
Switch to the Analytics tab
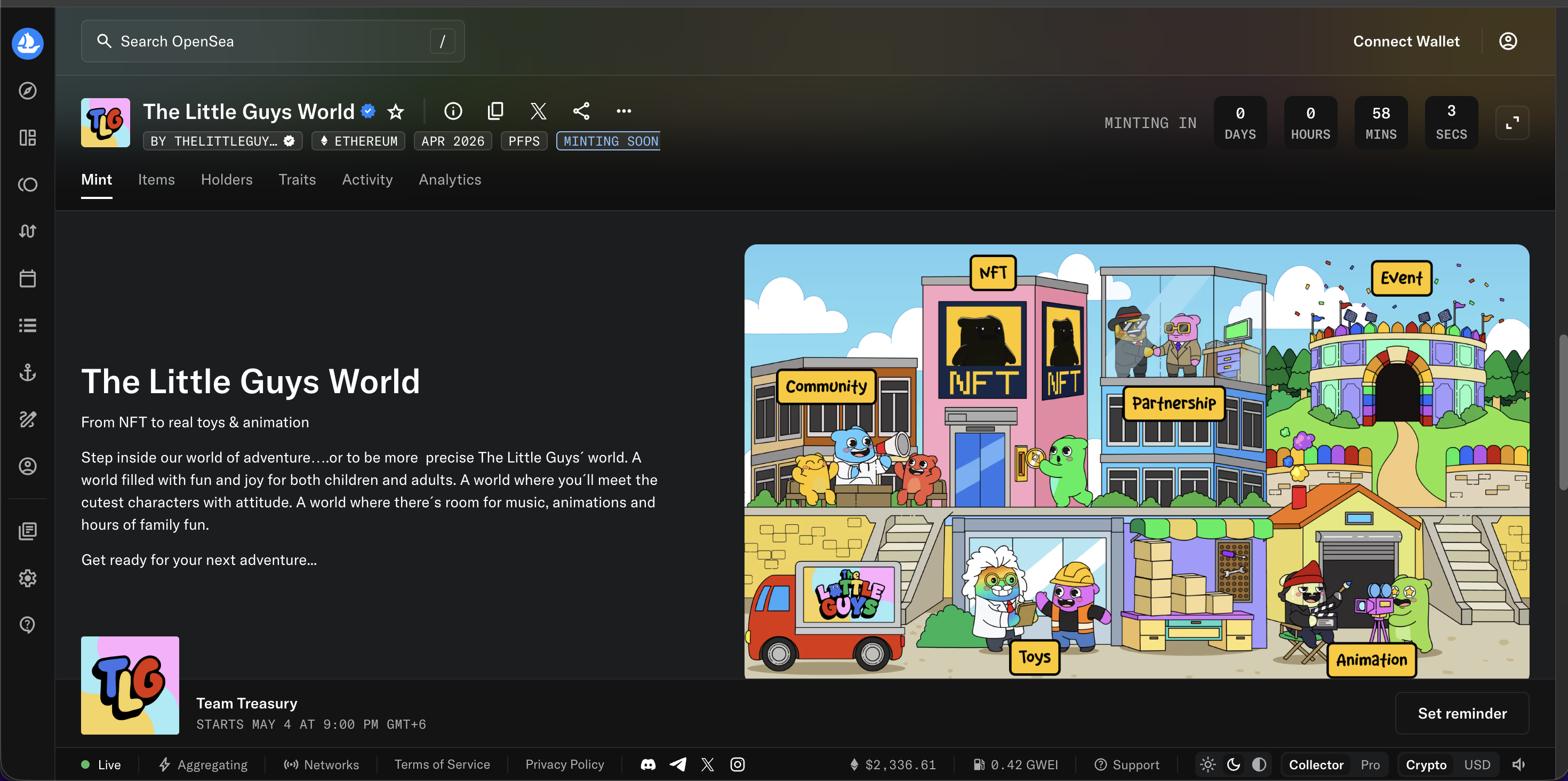click(450, 180)
